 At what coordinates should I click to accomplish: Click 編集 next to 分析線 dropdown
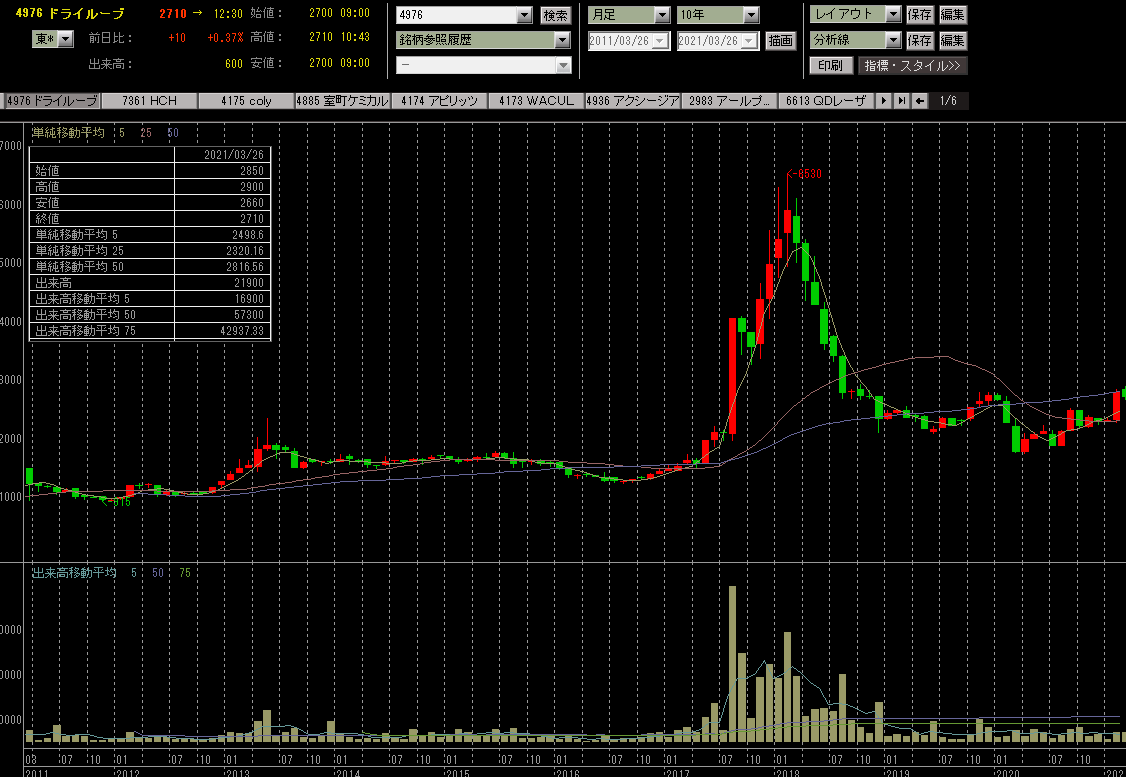[x=953, y=41]
